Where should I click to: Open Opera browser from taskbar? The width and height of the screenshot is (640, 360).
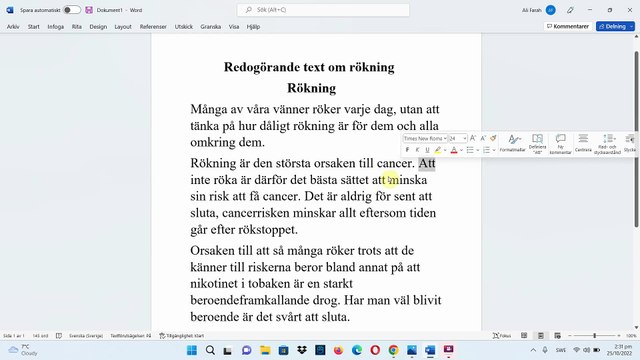375,350
